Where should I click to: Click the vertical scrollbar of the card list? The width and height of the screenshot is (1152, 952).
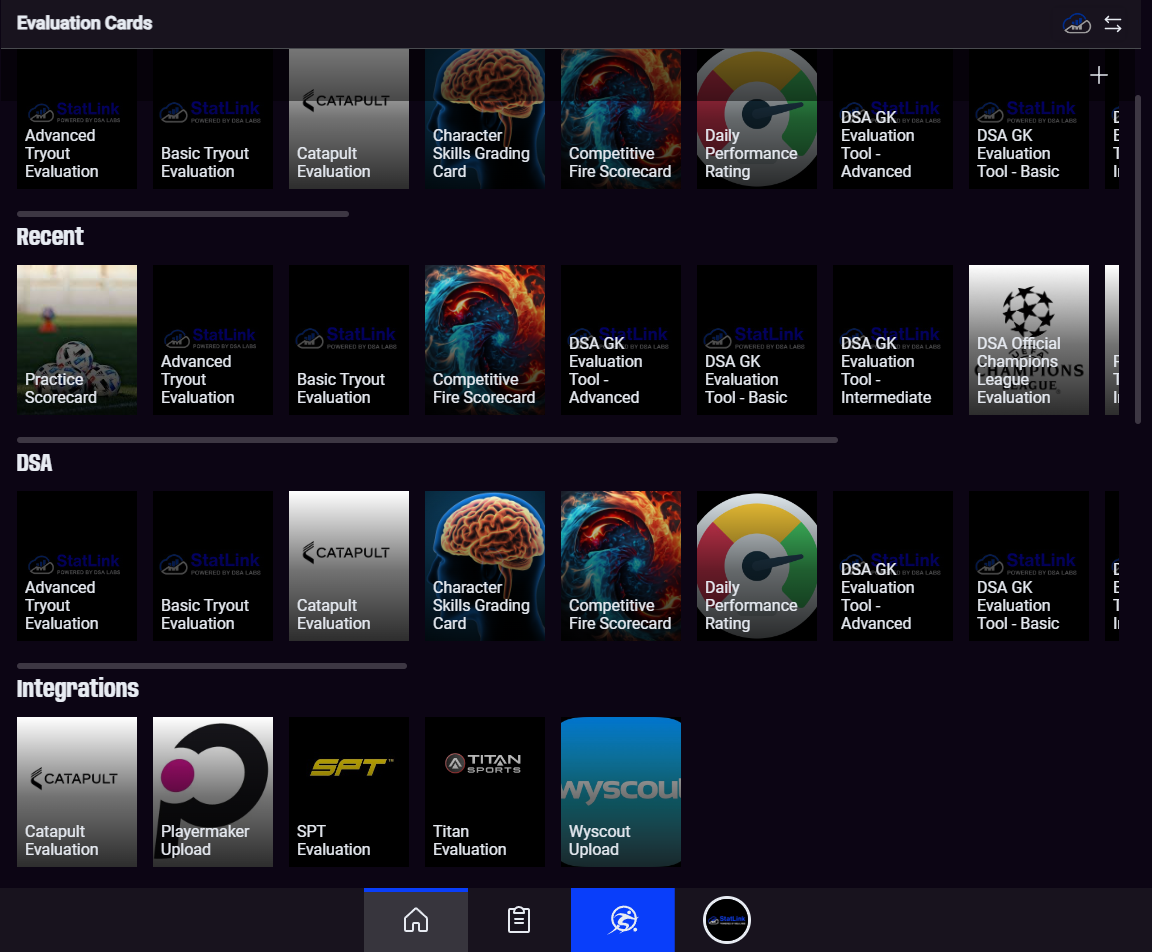coord(1138,259)
